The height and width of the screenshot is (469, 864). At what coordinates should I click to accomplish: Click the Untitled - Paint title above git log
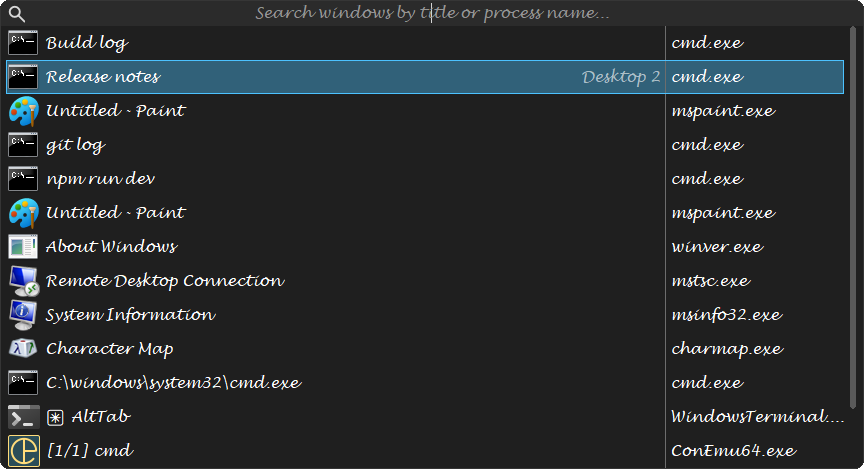click(116, 111)
